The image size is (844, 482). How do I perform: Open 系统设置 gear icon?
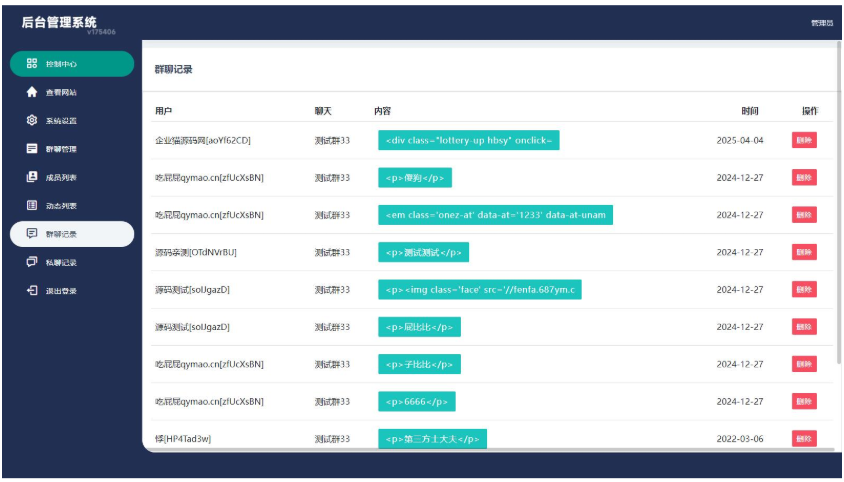(32, 121)
